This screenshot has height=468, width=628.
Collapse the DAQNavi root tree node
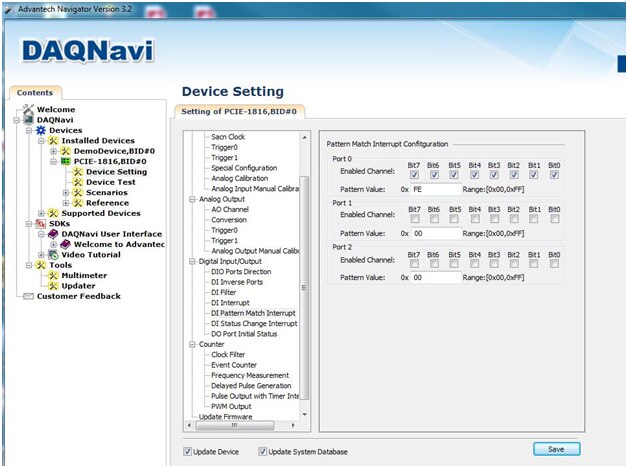16,120
